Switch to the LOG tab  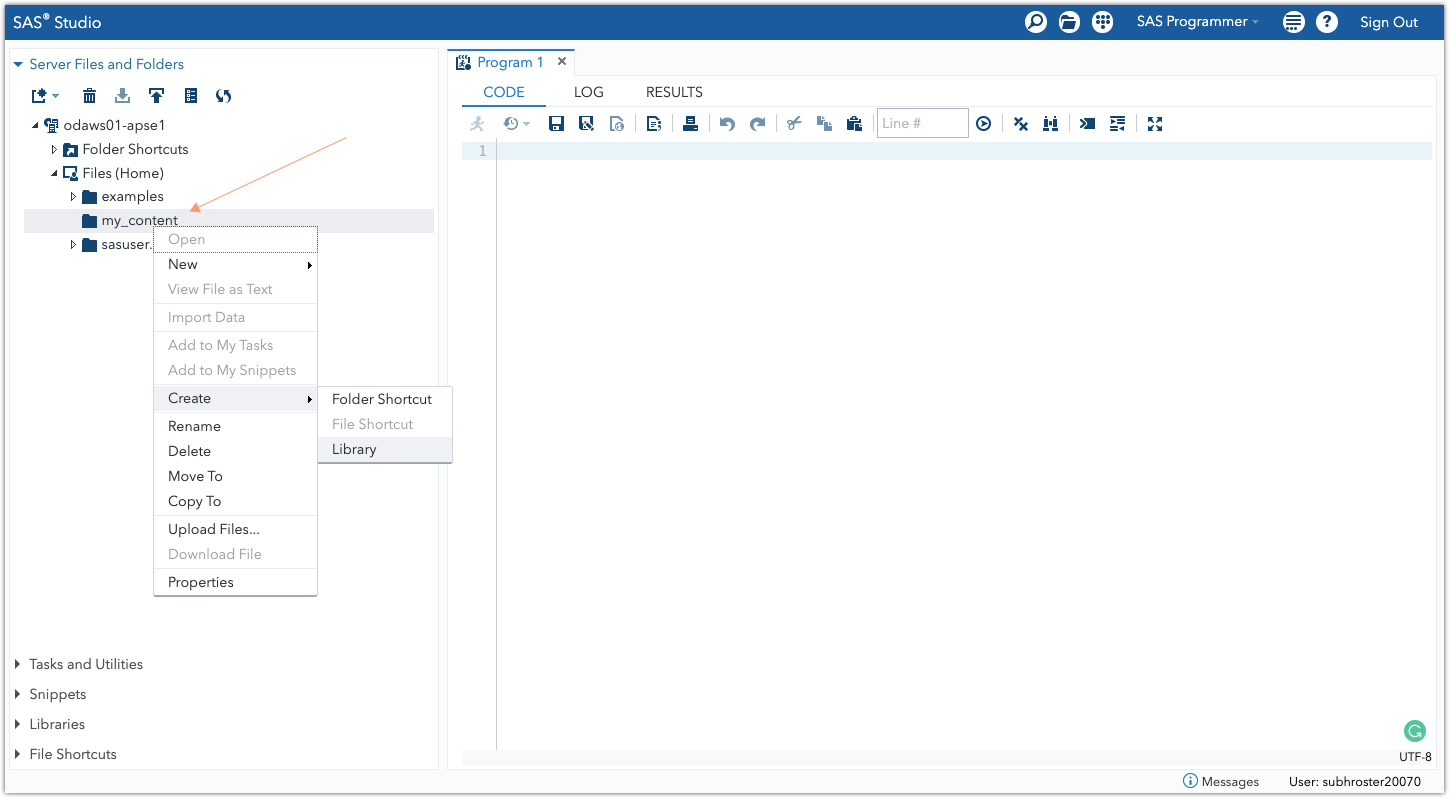(589, 92)
